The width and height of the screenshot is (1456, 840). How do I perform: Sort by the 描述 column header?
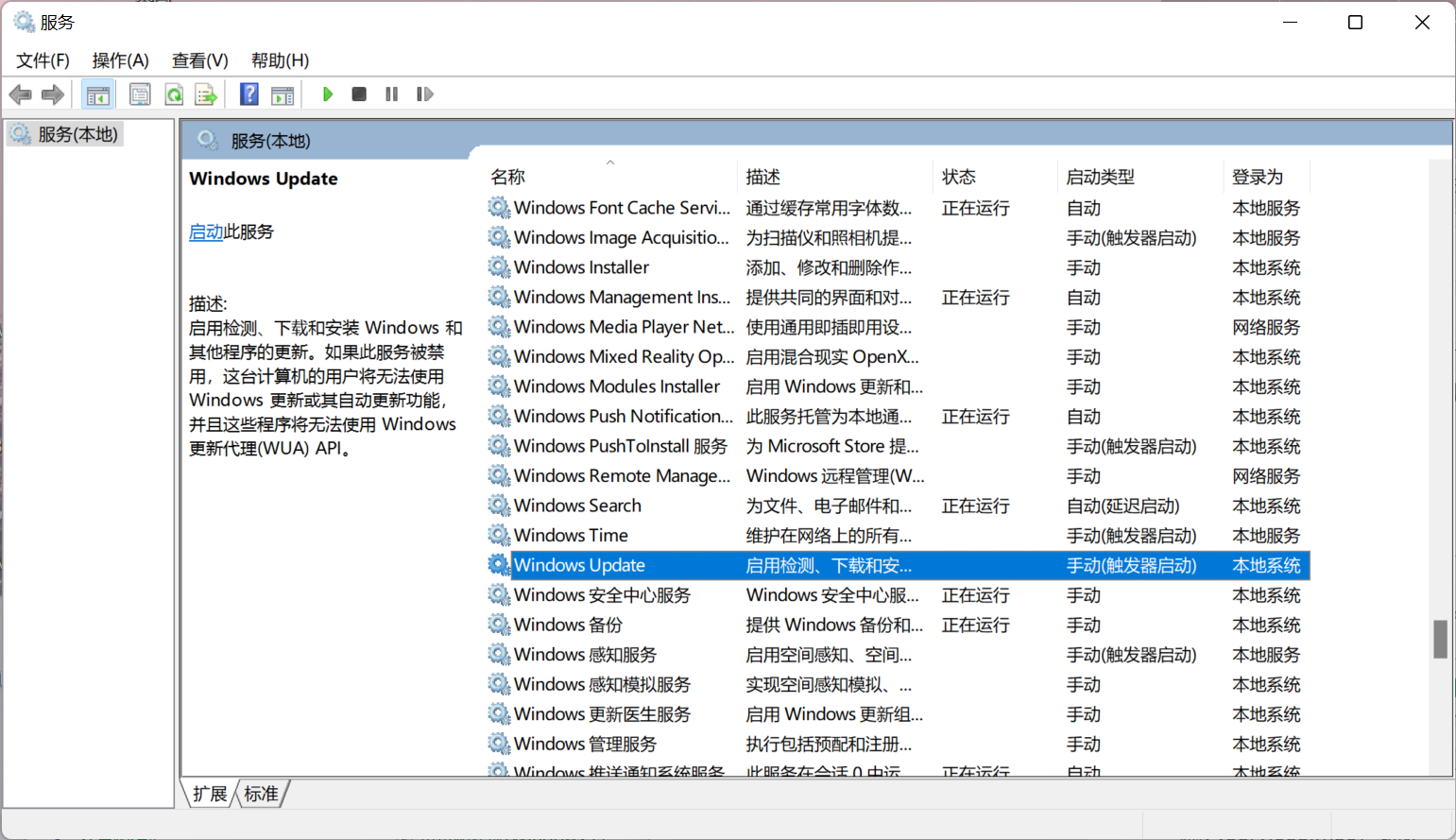[763, 177]
